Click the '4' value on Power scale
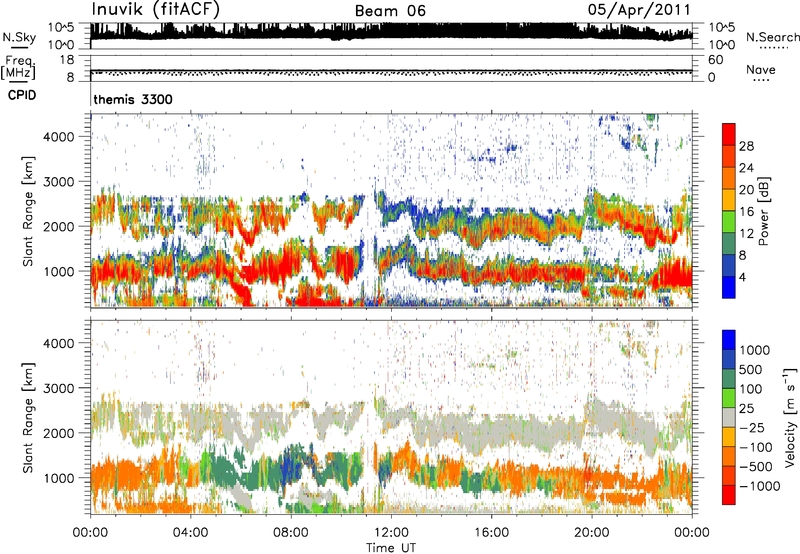The height and width of the screenshot is (554, 800). pyautogui.click(x=743, y=277)
